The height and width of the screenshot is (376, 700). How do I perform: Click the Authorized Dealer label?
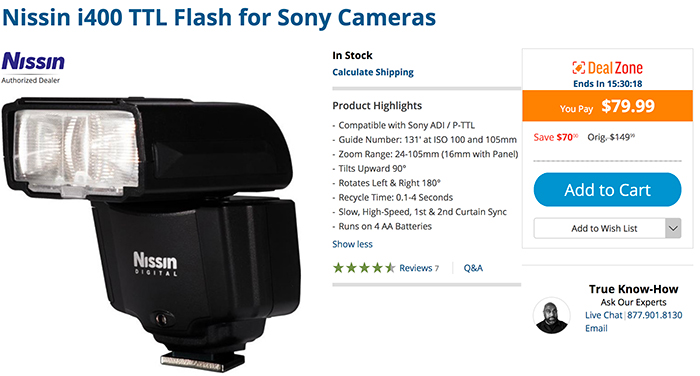point(30,80)
